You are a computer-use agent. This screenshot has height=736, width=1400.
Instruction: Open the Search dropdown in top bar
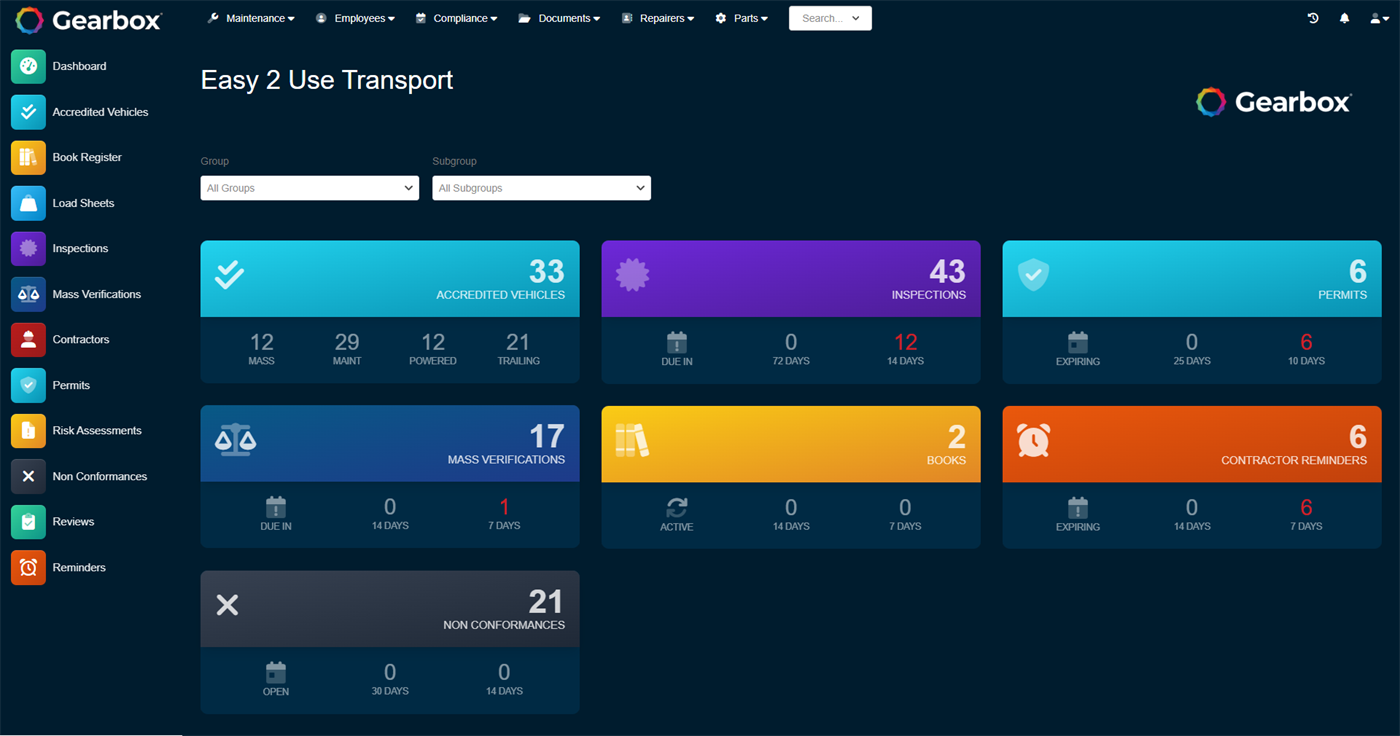click(830, 18)
